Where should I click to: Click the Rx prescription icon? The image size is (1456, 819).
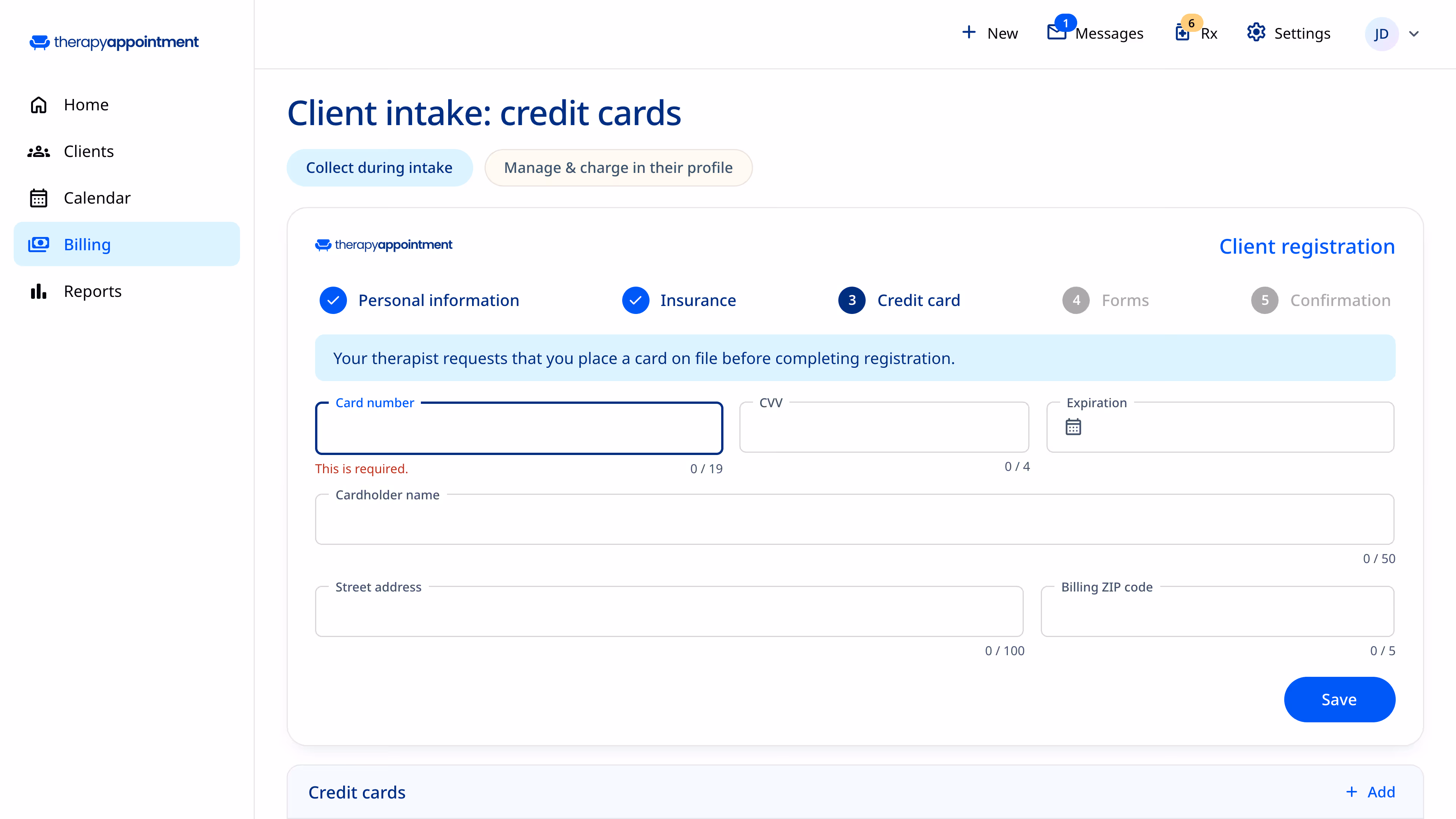1182,33
